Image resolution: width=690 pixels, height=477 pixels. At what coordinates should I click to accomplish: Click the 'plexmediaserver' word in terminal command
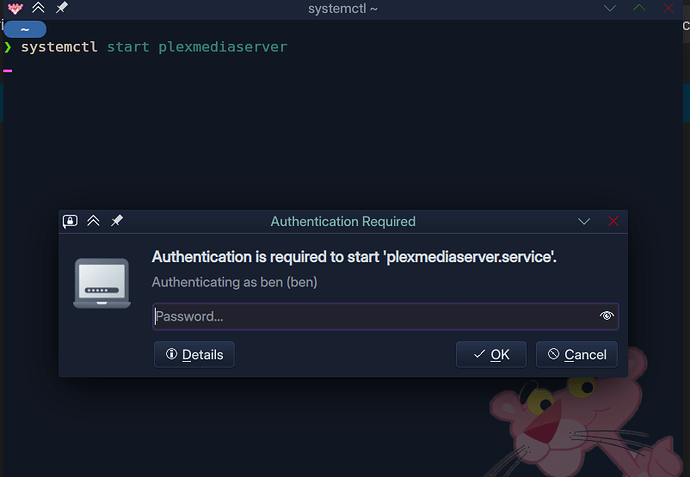click(223, 47)
